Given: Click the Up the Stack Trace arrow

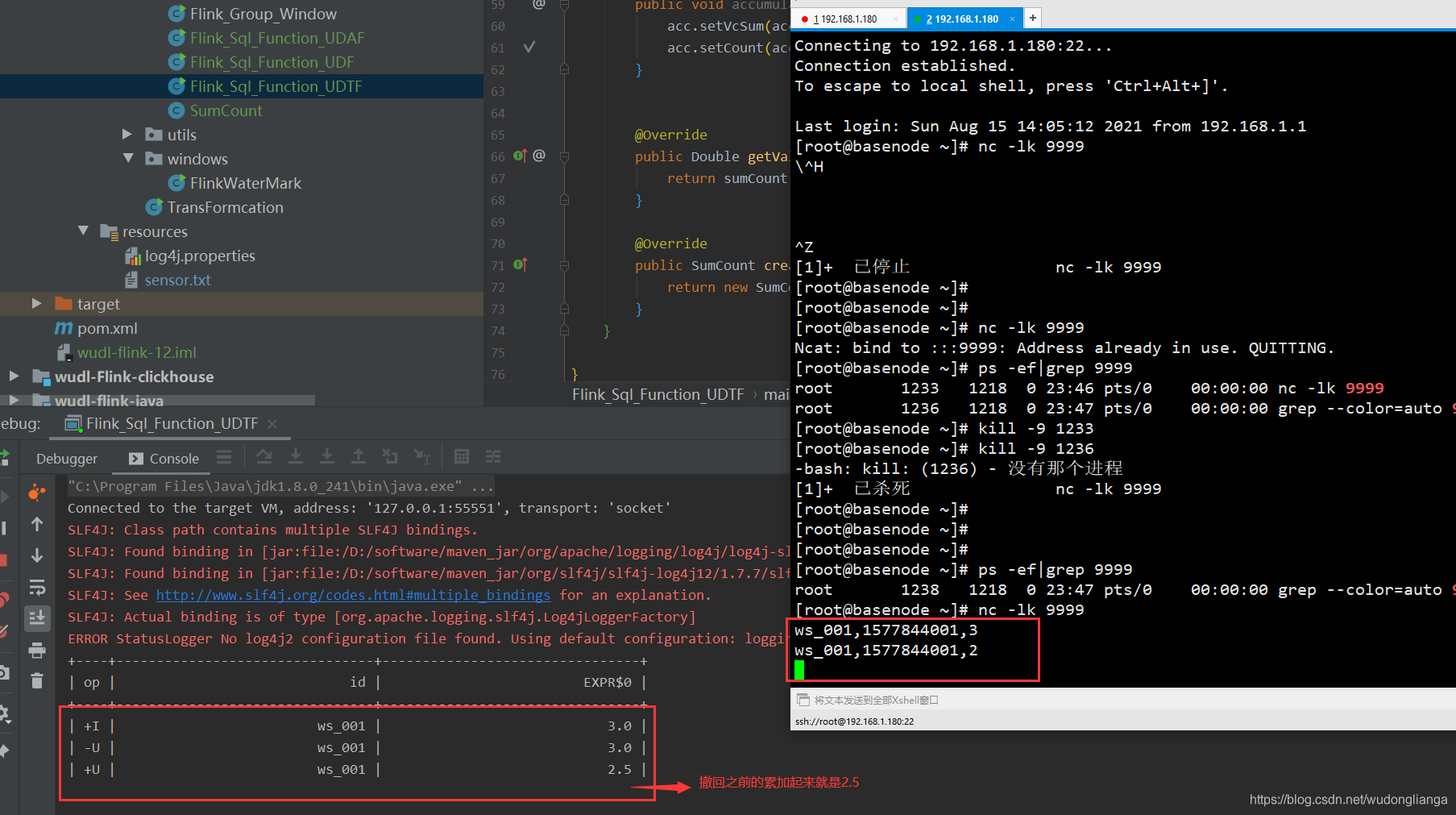Looking at the screenshot, I should pos(37,524).
